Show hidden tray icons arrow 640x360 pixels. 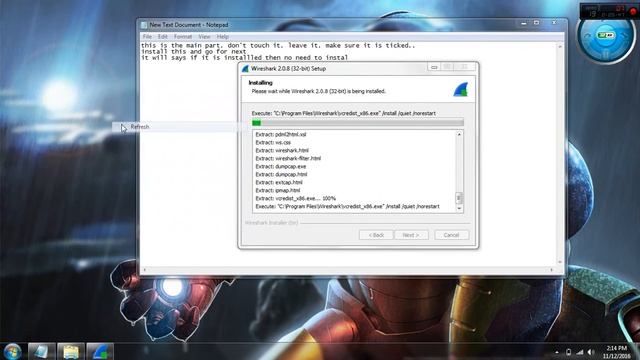[x=557, y=352]
